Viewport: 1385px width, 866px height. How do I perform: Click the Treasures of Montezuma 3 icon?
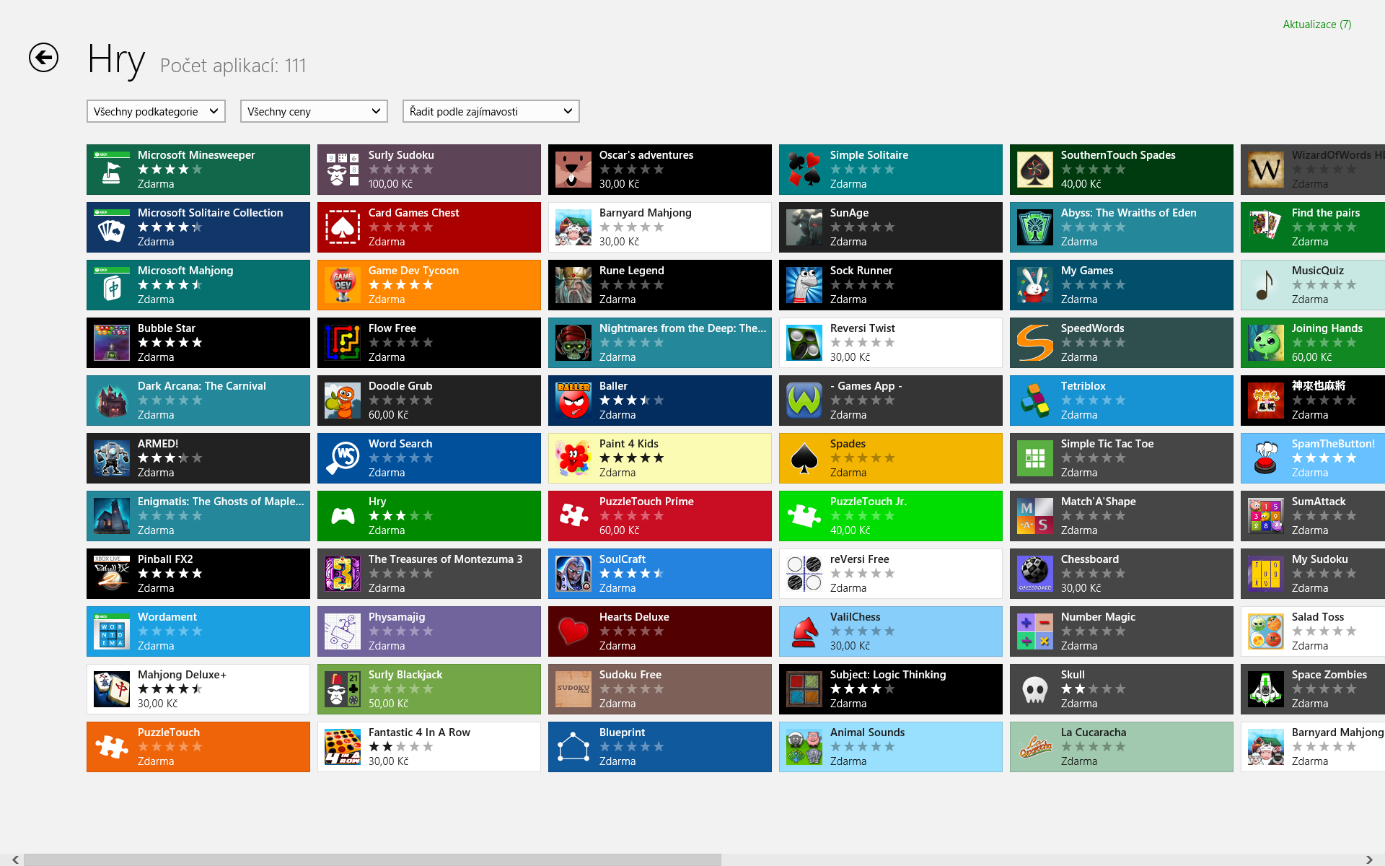point(343,574)
